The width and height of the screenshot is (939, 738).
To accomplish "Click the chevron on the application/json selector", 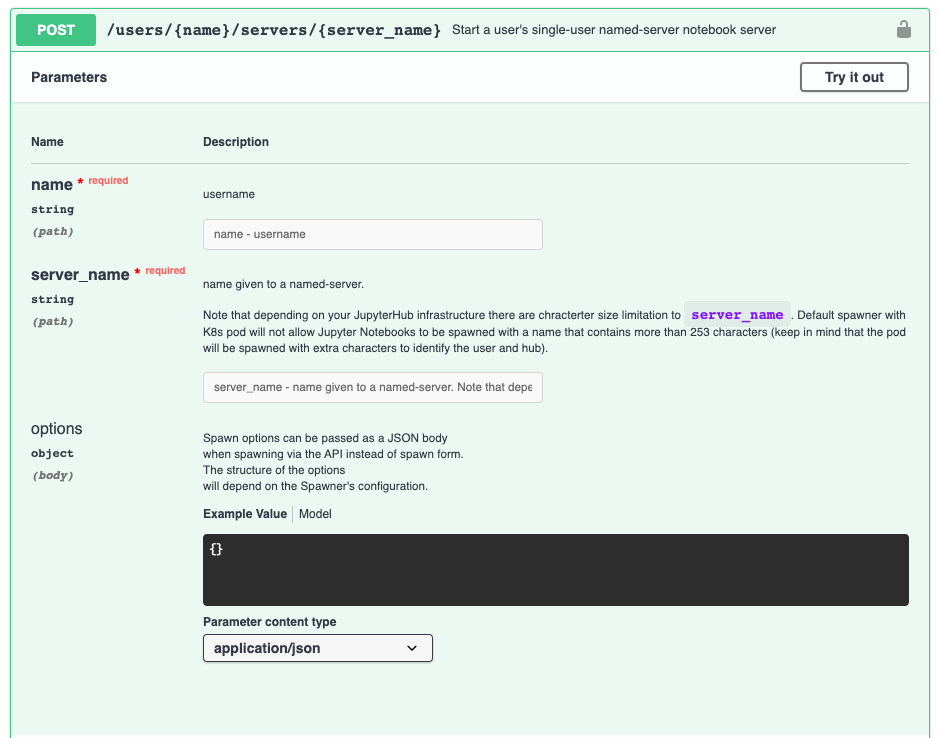I will pyautogui.click(x=411, y=648).
